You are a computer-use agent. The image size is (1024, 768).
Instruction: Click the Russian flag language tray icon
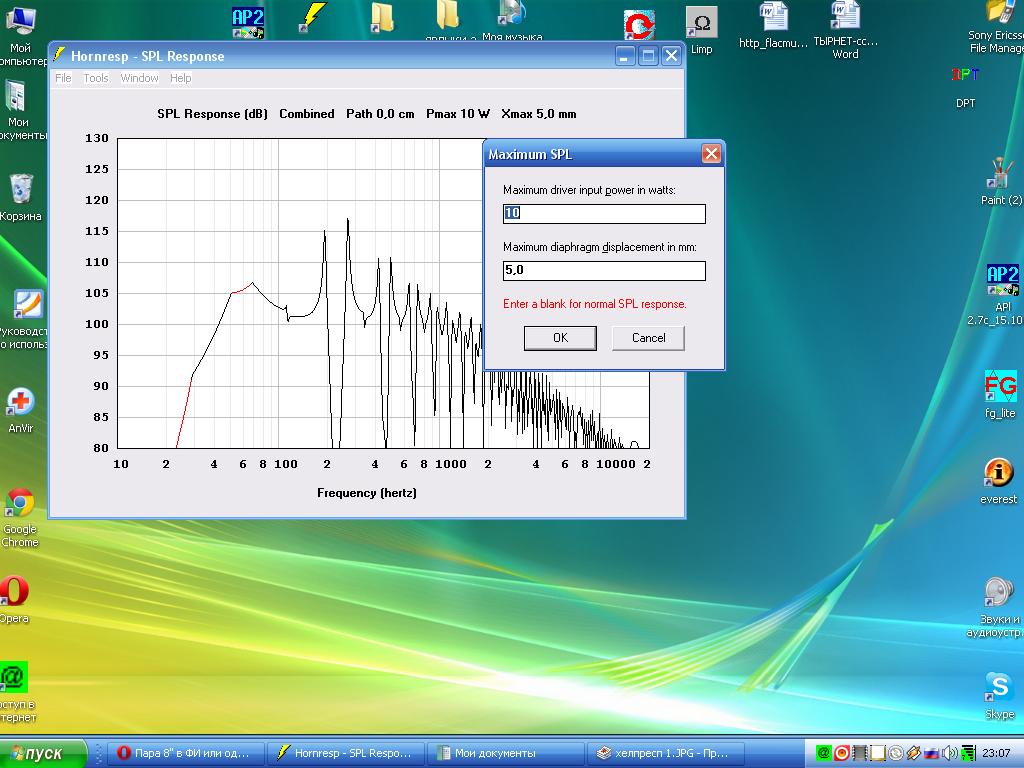click(932, 753)
